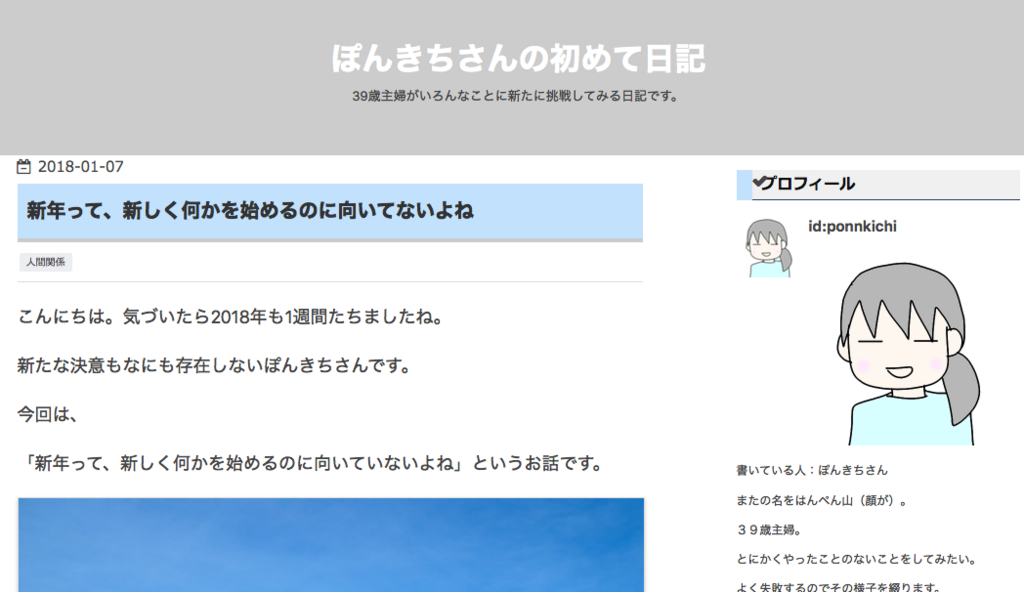Click the profile text またの名をはんぺん山（顔が）。
The height and width of the screenshot is (592, 1024).
pos(822,501)
